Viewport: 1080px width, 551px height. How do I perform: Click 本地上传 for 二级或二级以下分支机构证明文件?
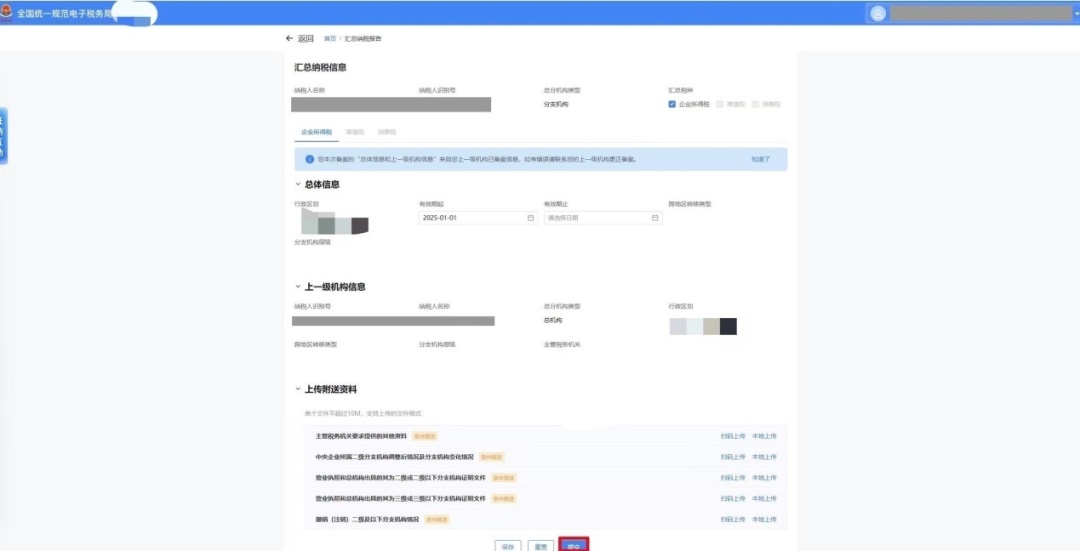[764, 477]
